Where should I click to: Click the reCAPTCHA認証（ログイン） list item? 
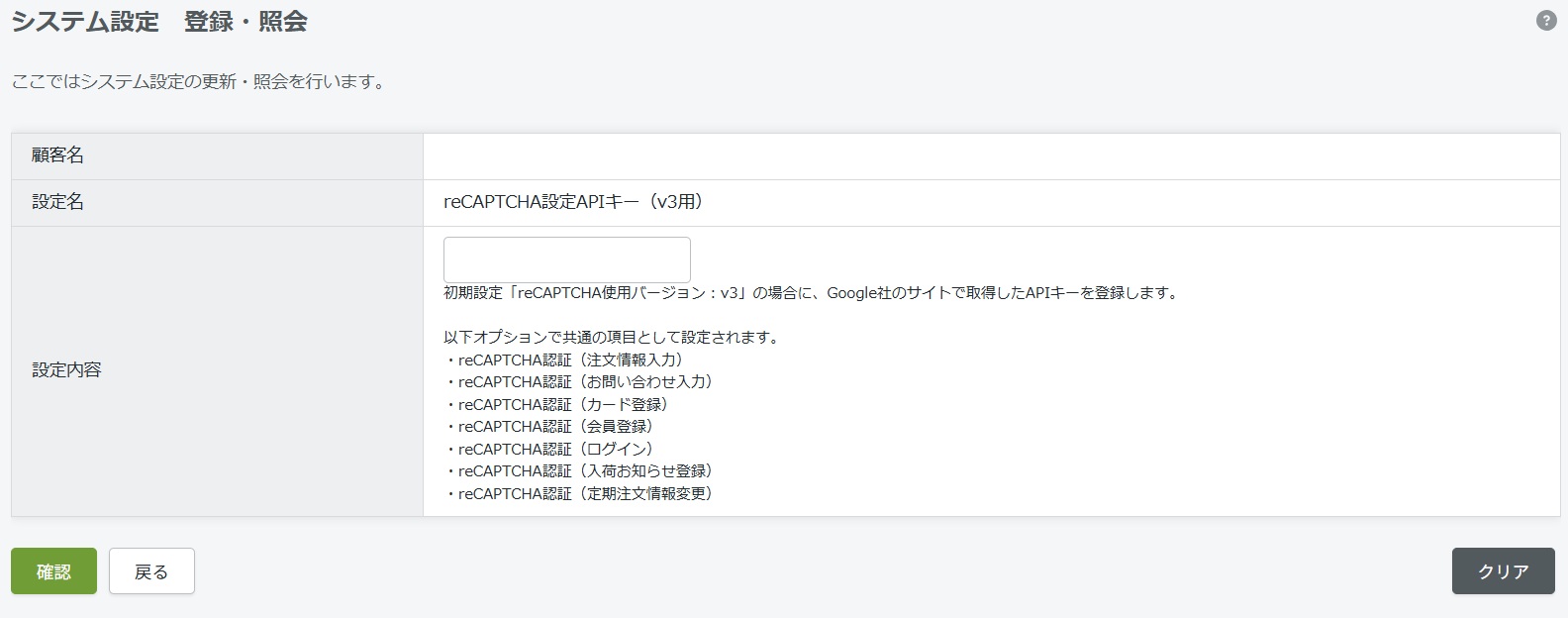tap(553, 450)
